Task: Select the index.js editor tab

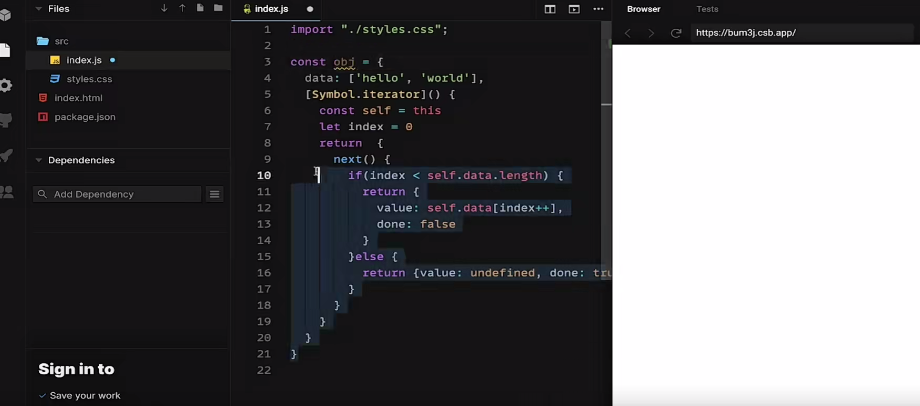Action: pos(278,9)
